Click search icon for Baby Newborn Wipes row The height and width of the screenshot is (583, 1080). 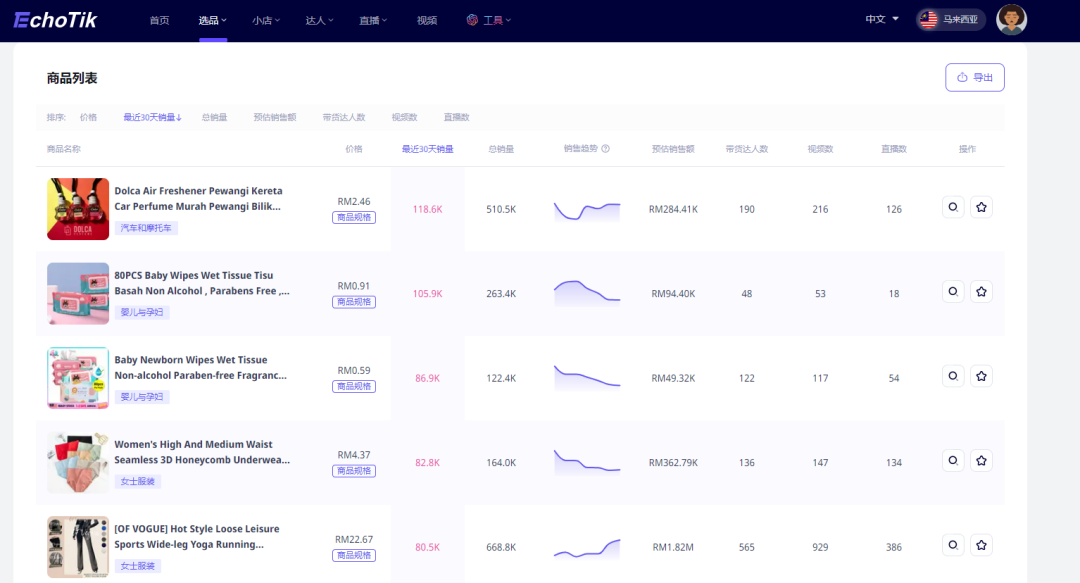coord(953,376)
